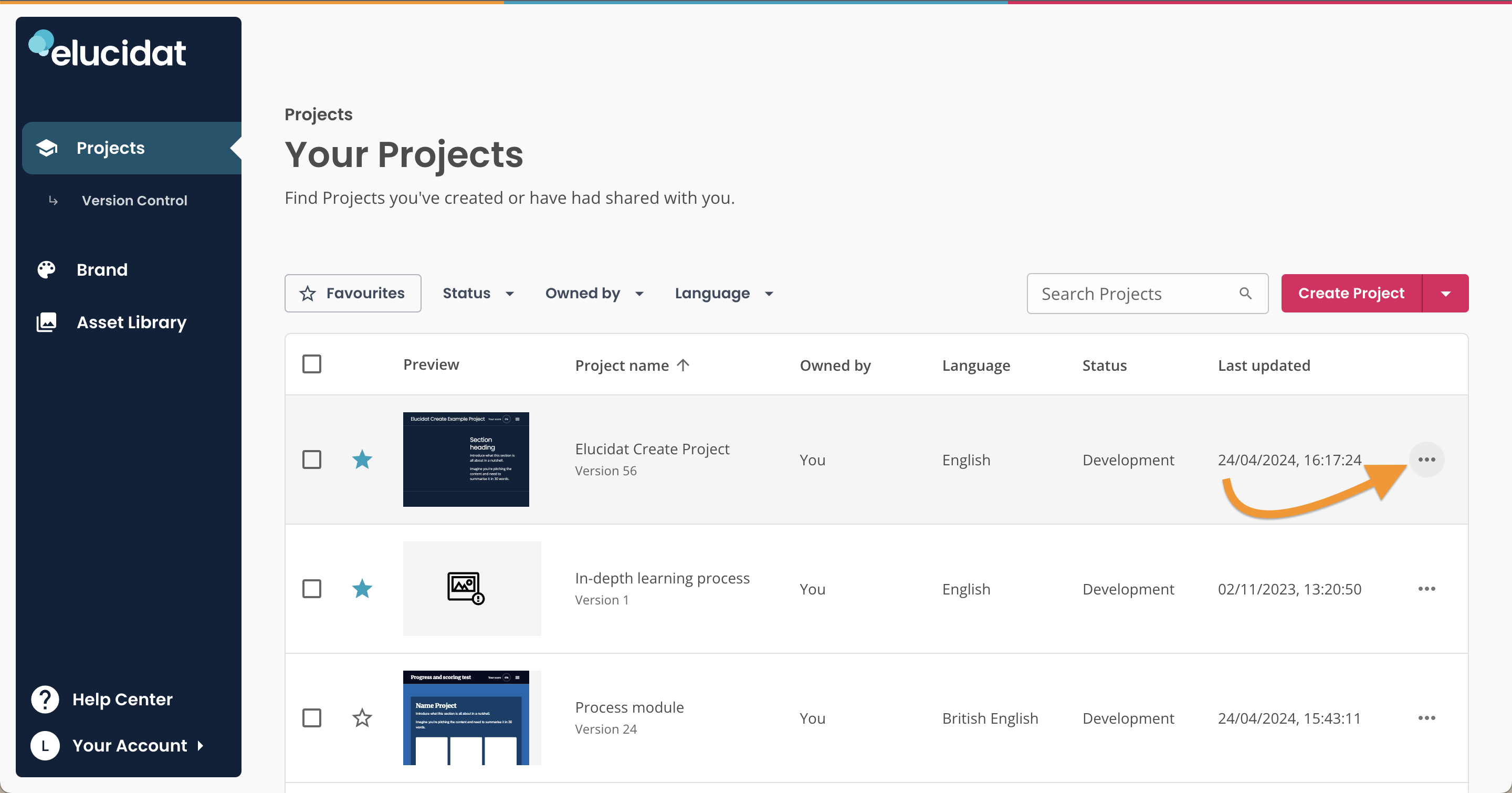1512x793 pixels.
Task: Open Asset Library via the image icon
Action: 46,322
